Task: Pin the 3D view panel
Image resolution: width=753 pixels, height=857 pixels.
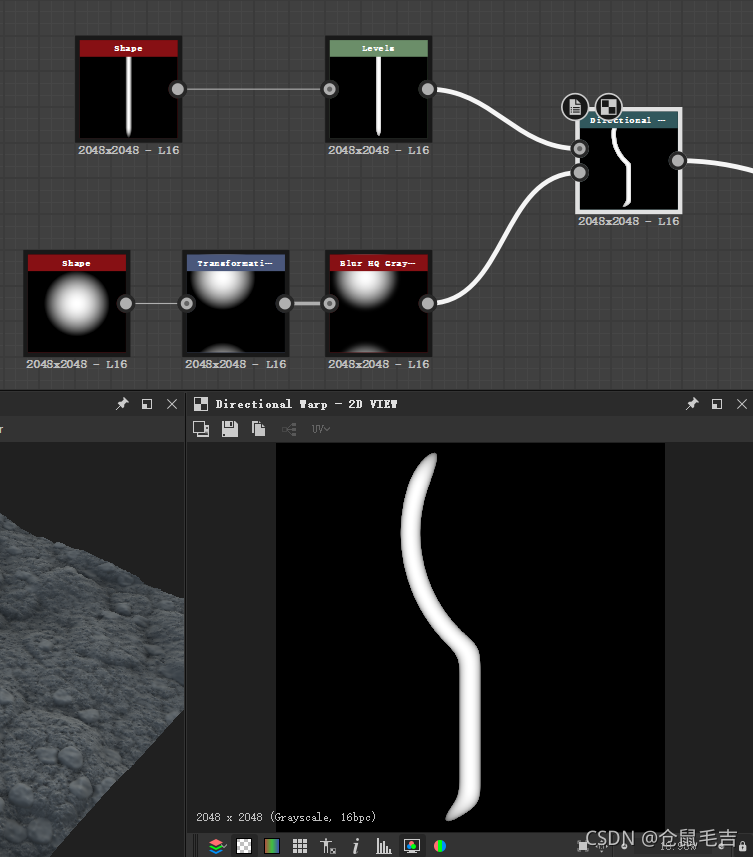Action: point(122,404)
